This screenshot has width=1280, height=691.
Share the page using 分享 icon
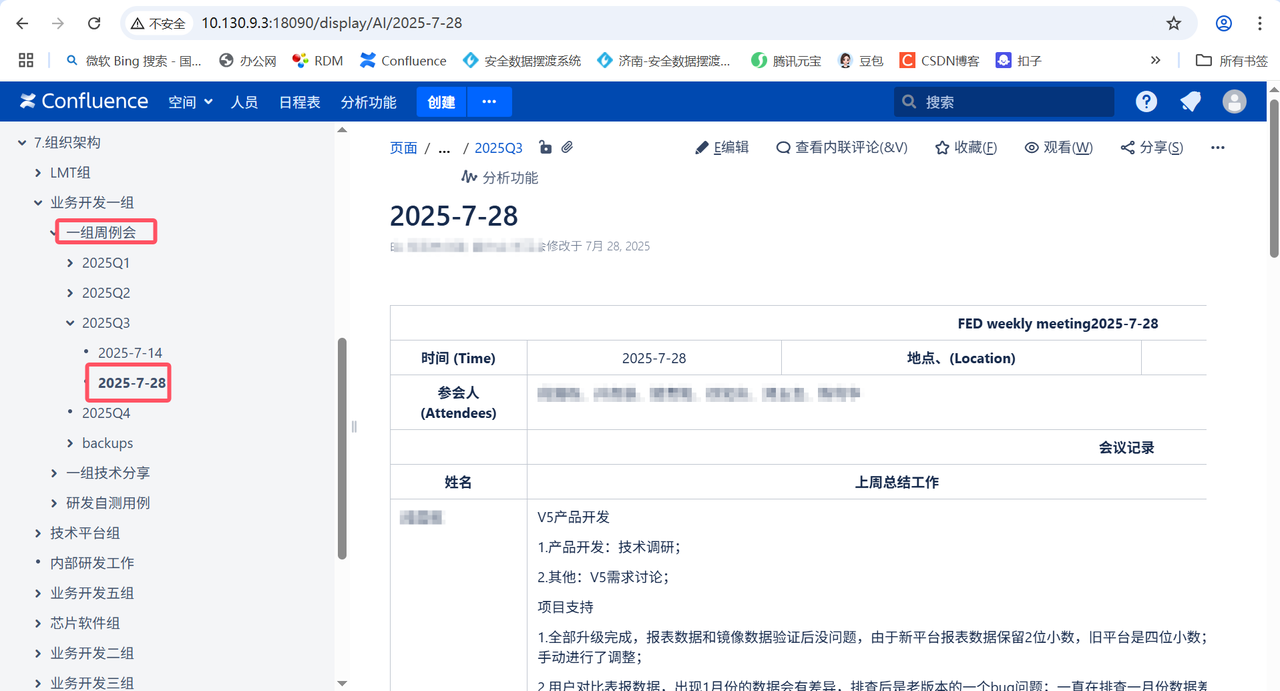(x=1151, y=147)
